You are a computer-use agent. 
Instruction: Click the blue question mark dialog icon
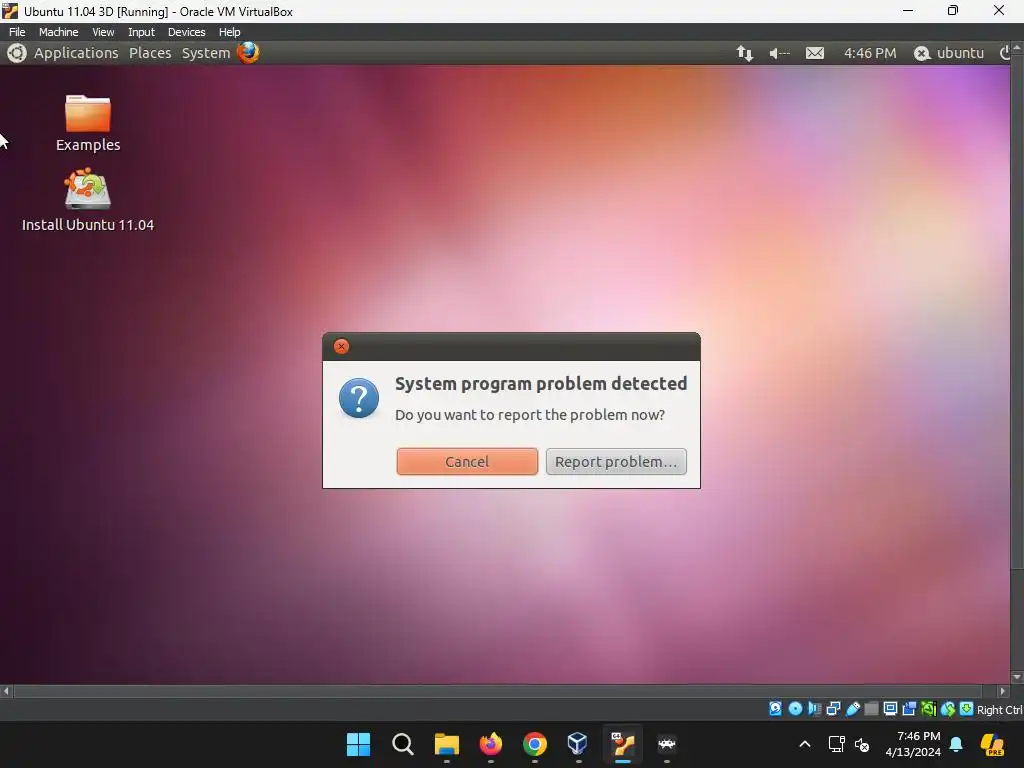pyautogui.click(x=359, y=398)
